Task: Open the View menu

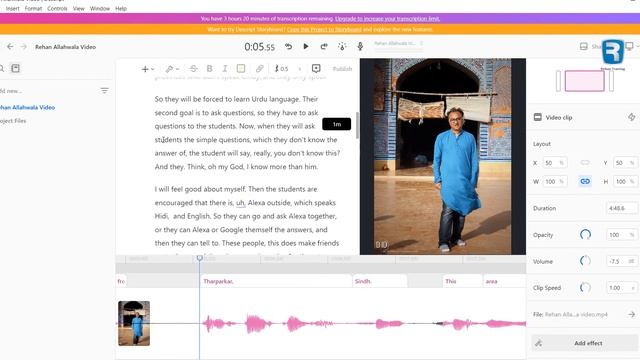Action: 78,8
